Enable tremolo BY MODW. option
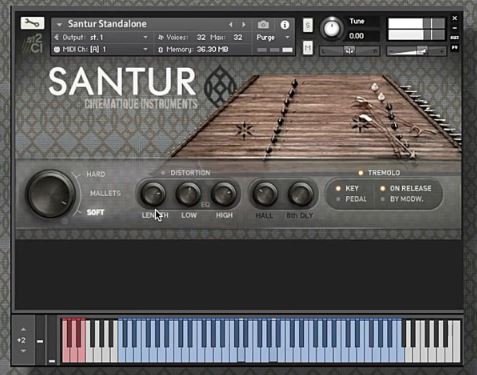 pyautogui.click(x=402, y=199)
